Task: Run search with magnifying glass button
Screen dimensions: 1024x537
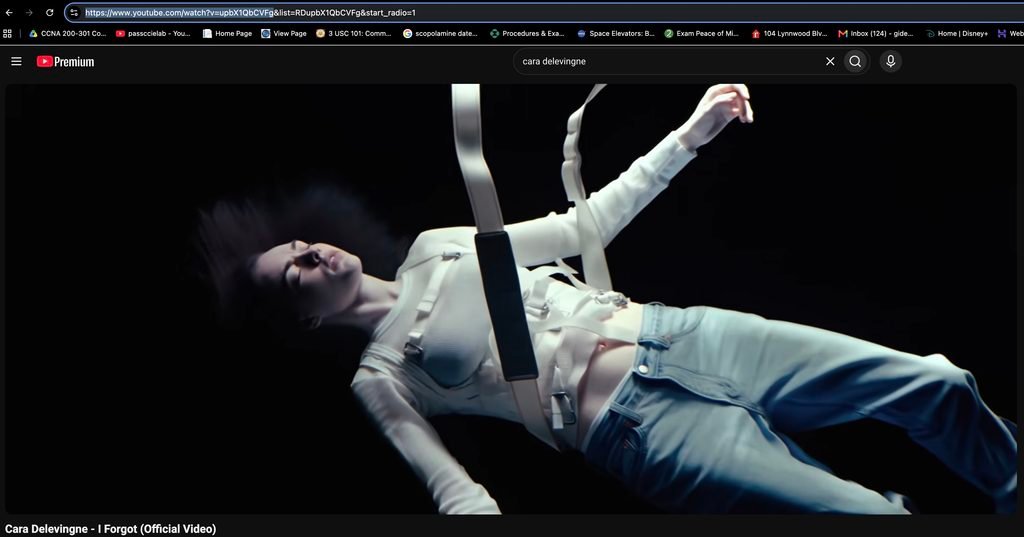Action: 855,61
